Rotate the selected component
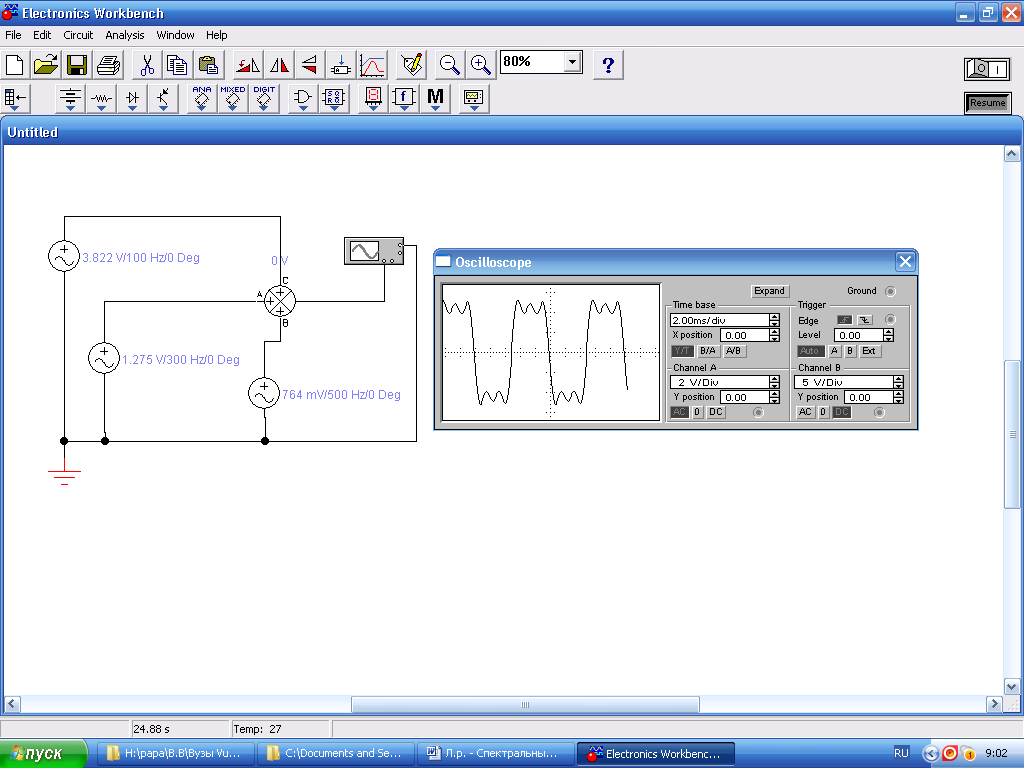This screenshot has height=768, width=1024. (248, 65)
